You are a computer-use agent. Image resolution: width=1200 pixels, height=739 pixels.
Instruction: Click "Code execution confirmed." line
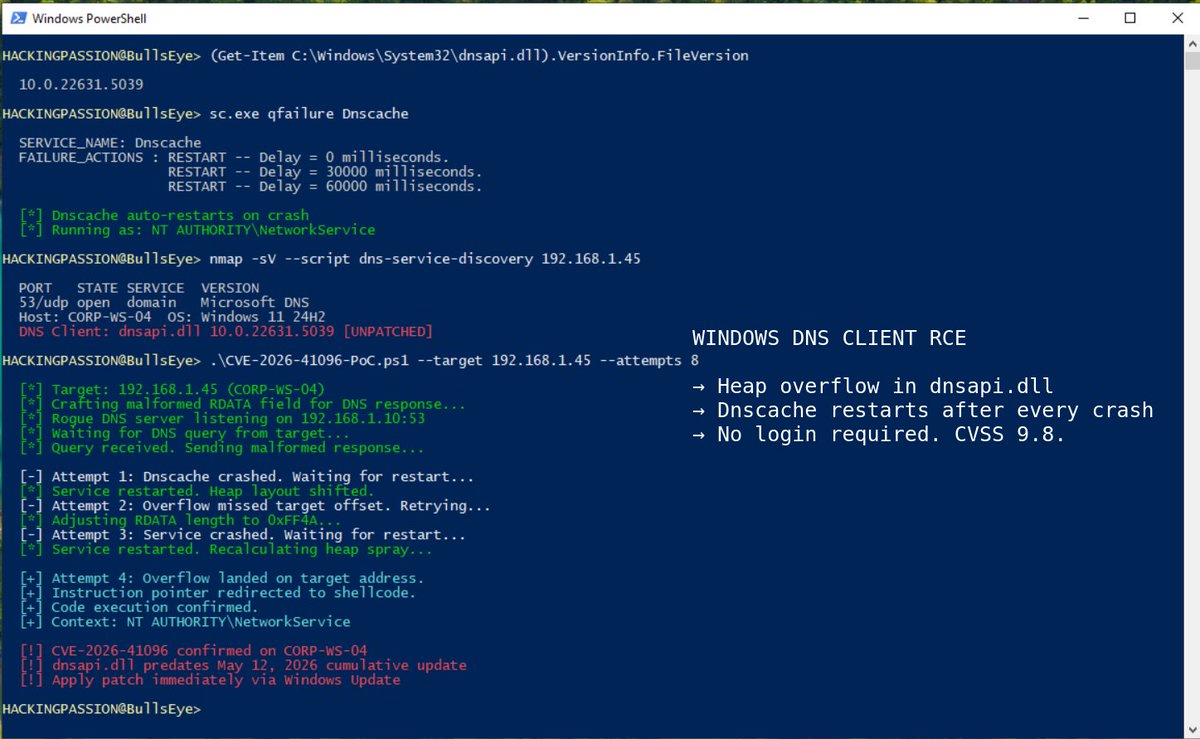[x=139, y=607]
